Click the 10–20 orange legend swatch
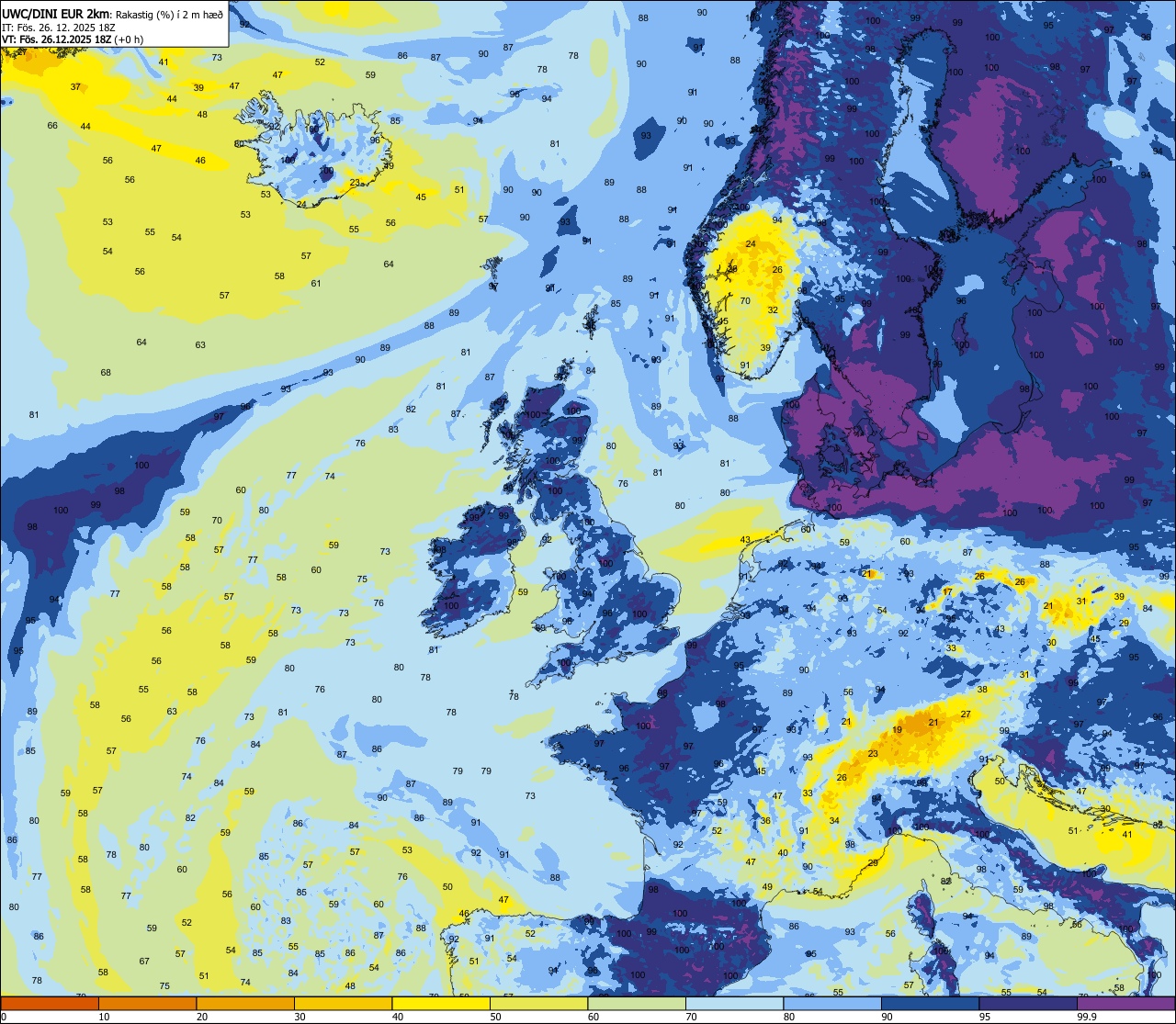The image size is (1176, 1024). point(147,1003)
